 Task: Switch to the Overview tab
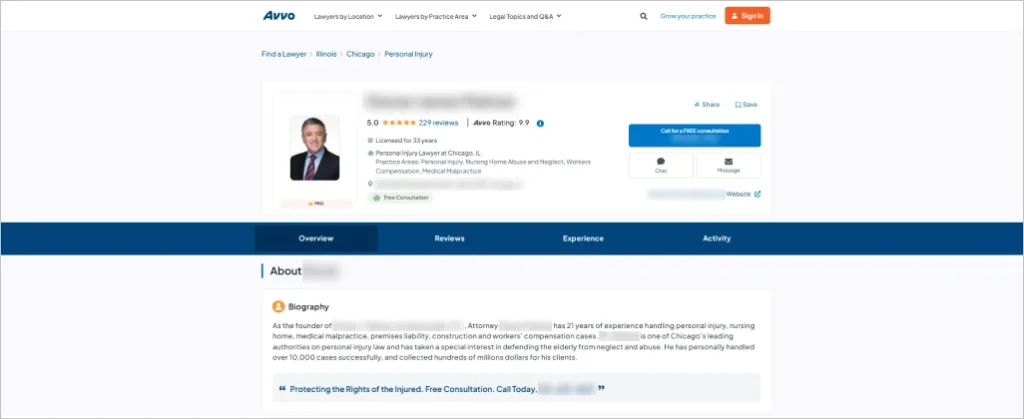point(316,238)
